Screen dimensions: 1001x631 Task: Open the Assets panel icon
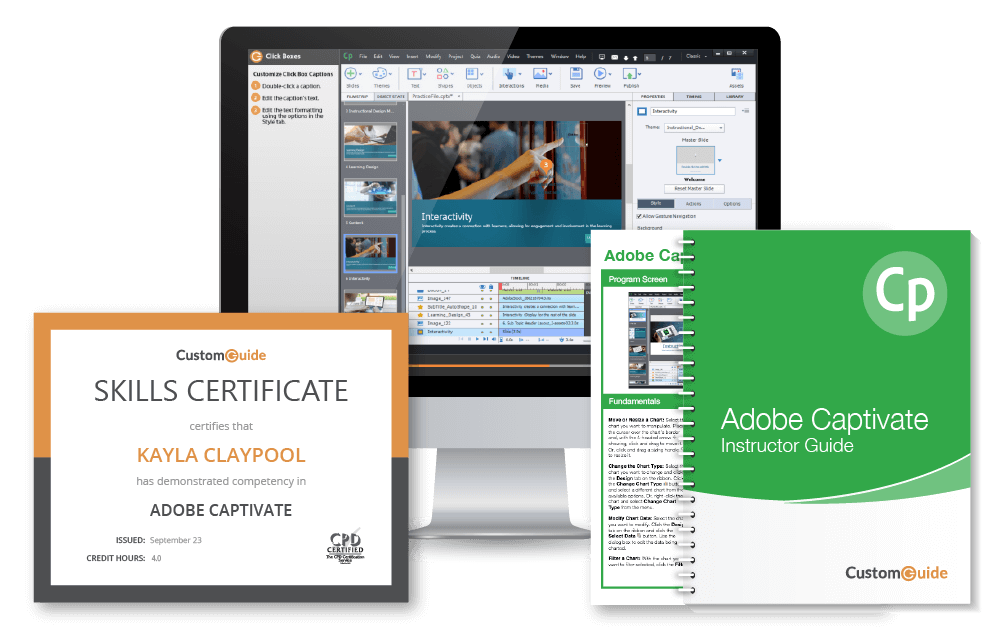click(736, 74)
